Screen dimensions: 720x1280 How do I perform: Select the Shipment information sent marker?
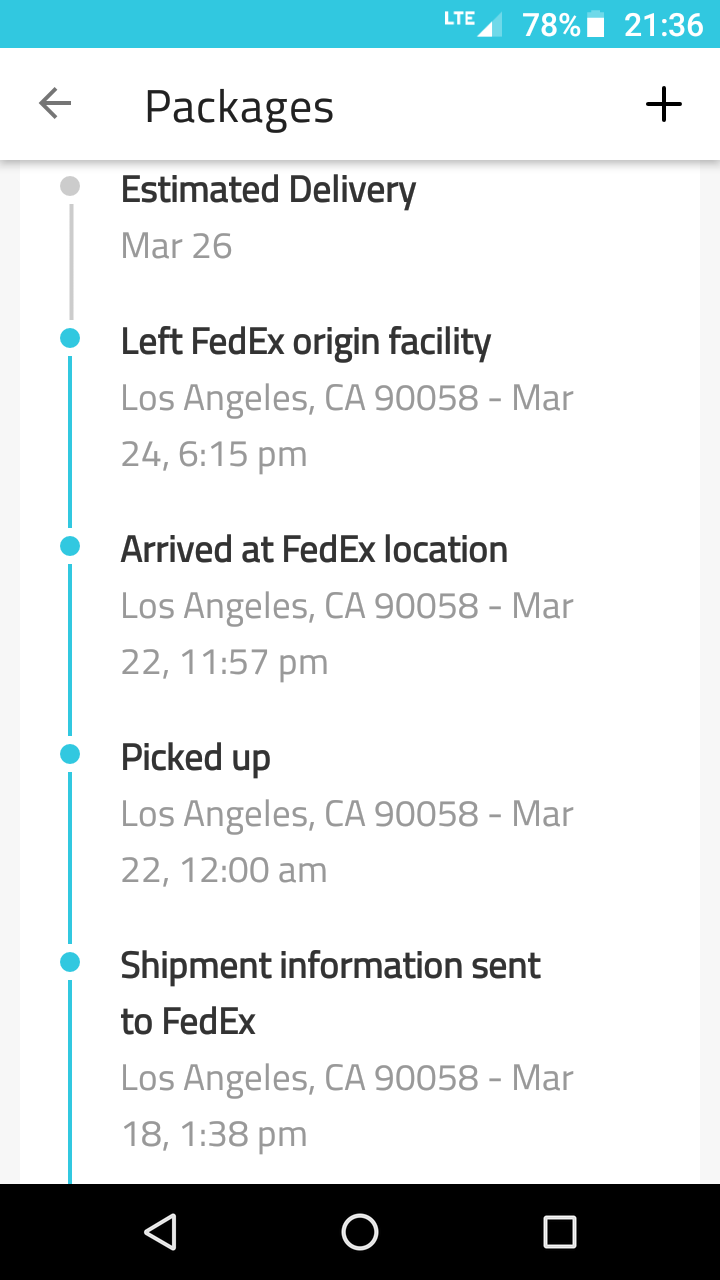70,962
